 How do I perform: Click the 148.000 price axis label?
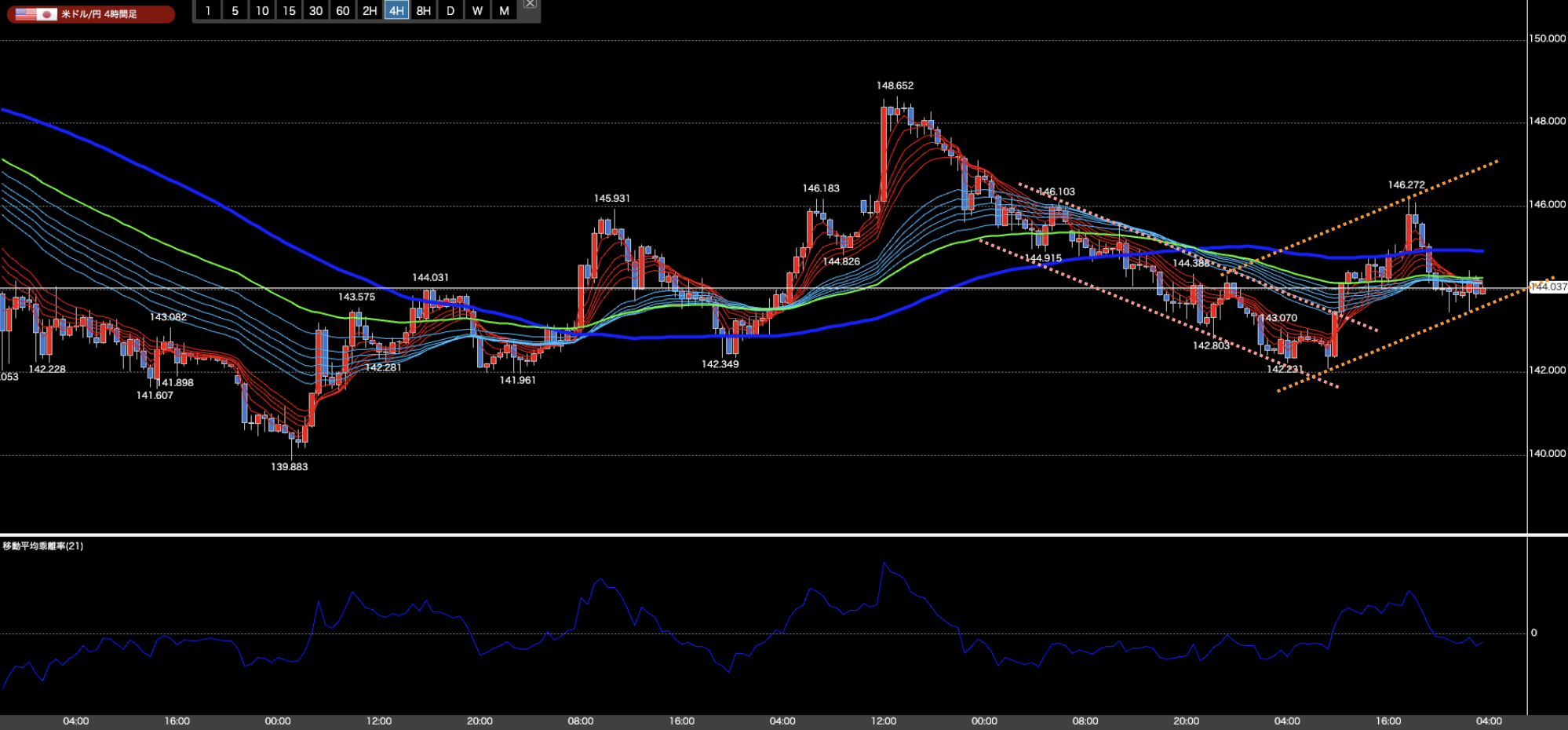pyautogui.click(x=1547, y=122)
